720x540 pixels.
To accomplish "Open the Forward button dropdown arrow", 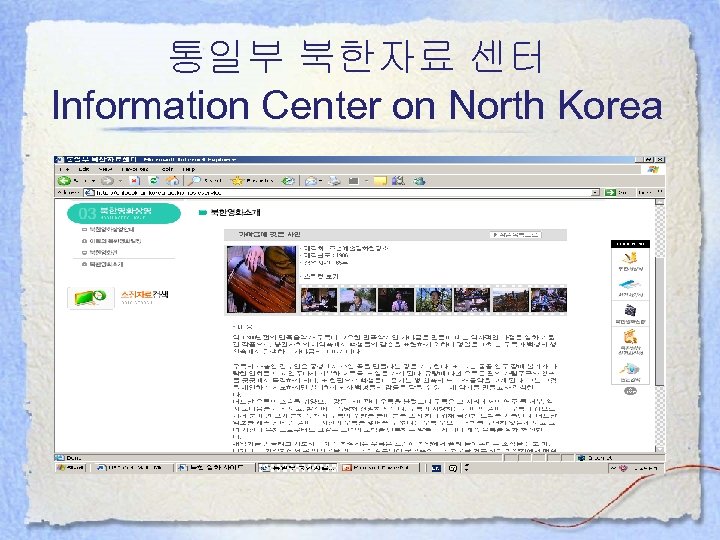I will pyautogui.click(x=120, y=181).
